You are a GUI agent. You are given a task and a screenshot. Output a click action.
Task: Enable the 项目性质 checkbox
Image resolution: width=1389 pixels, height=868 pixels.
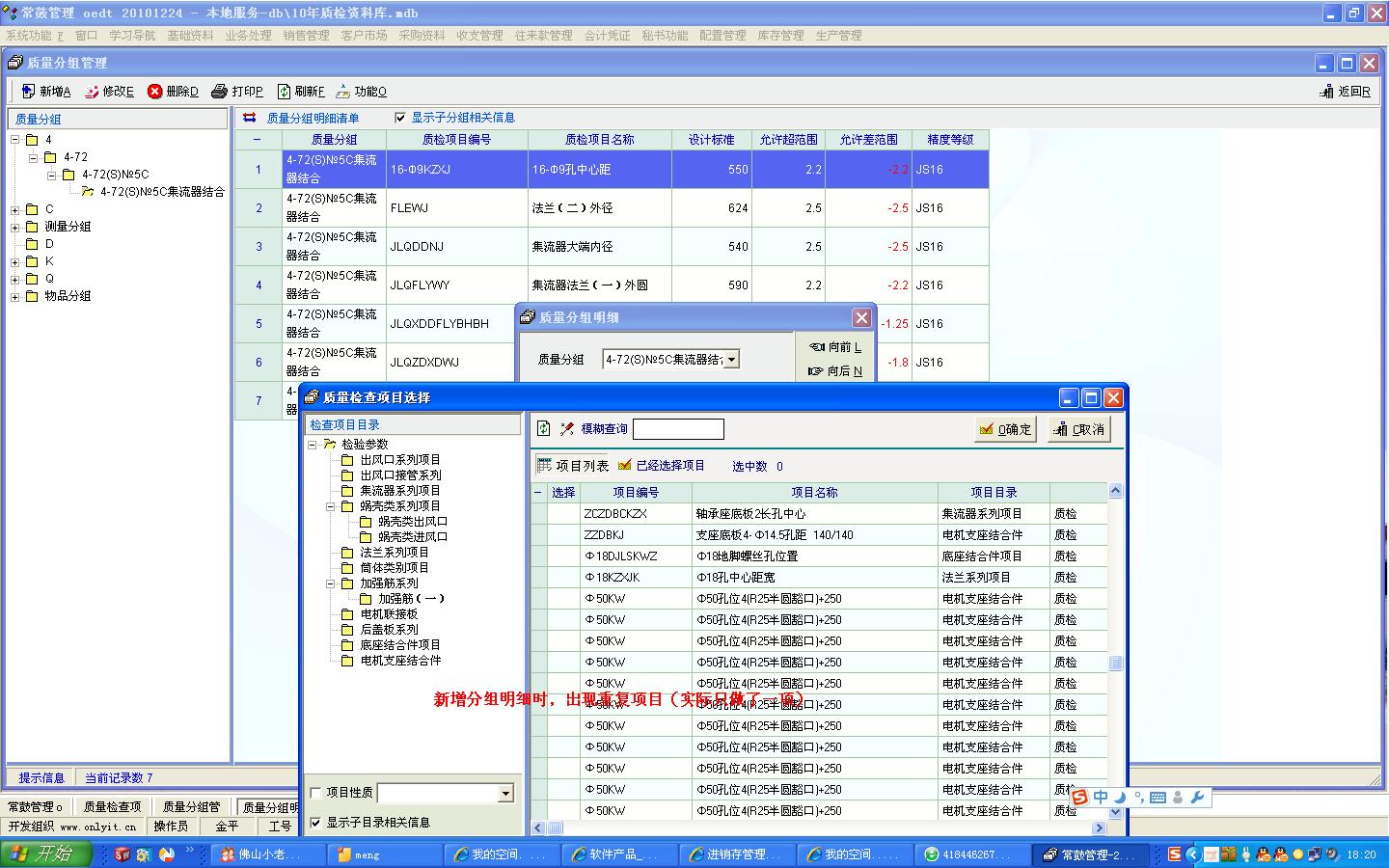click(x=315, y=793)
